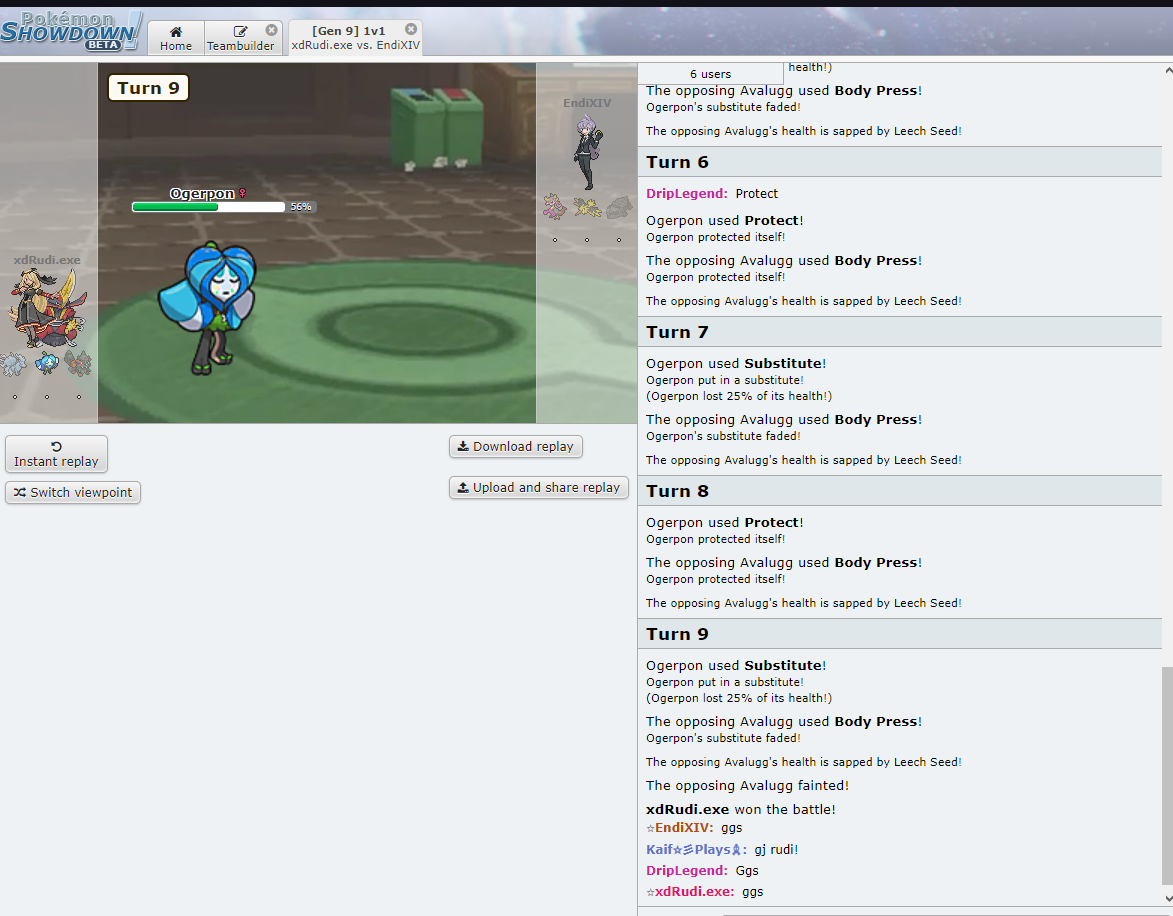Close the Teambuilder tab
Screen dimensions: 1173x916
coord(272,30)
